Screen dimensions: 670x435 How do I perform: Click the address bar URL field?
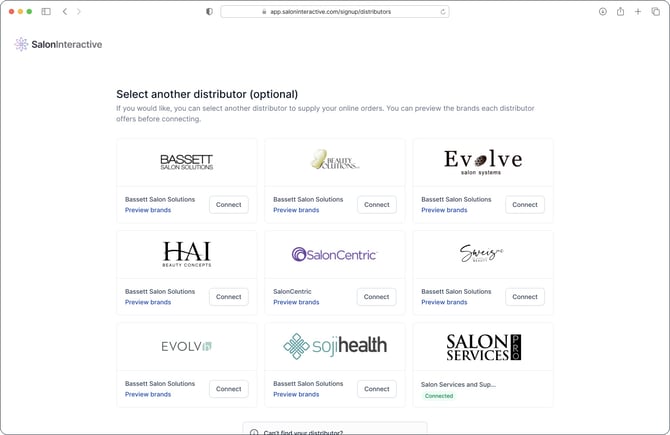[x=335, y=12]
